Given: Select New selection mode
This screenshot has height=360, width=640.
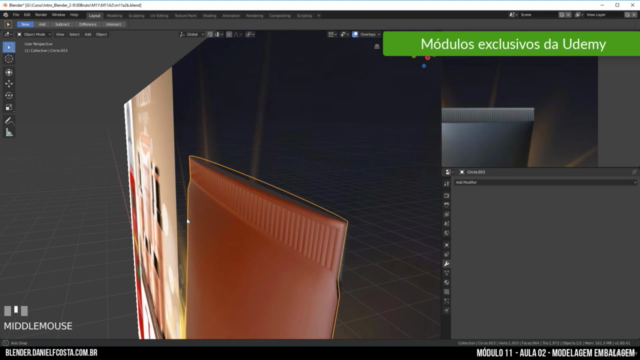Looking at the screenshot, I should pyautogui.click(x=25, y=24).
